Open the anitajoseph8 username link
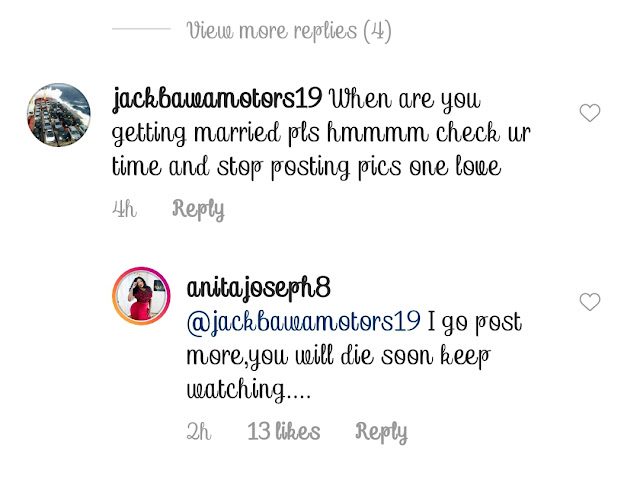This screenshot has height=486, width=640. coord(258,288)
